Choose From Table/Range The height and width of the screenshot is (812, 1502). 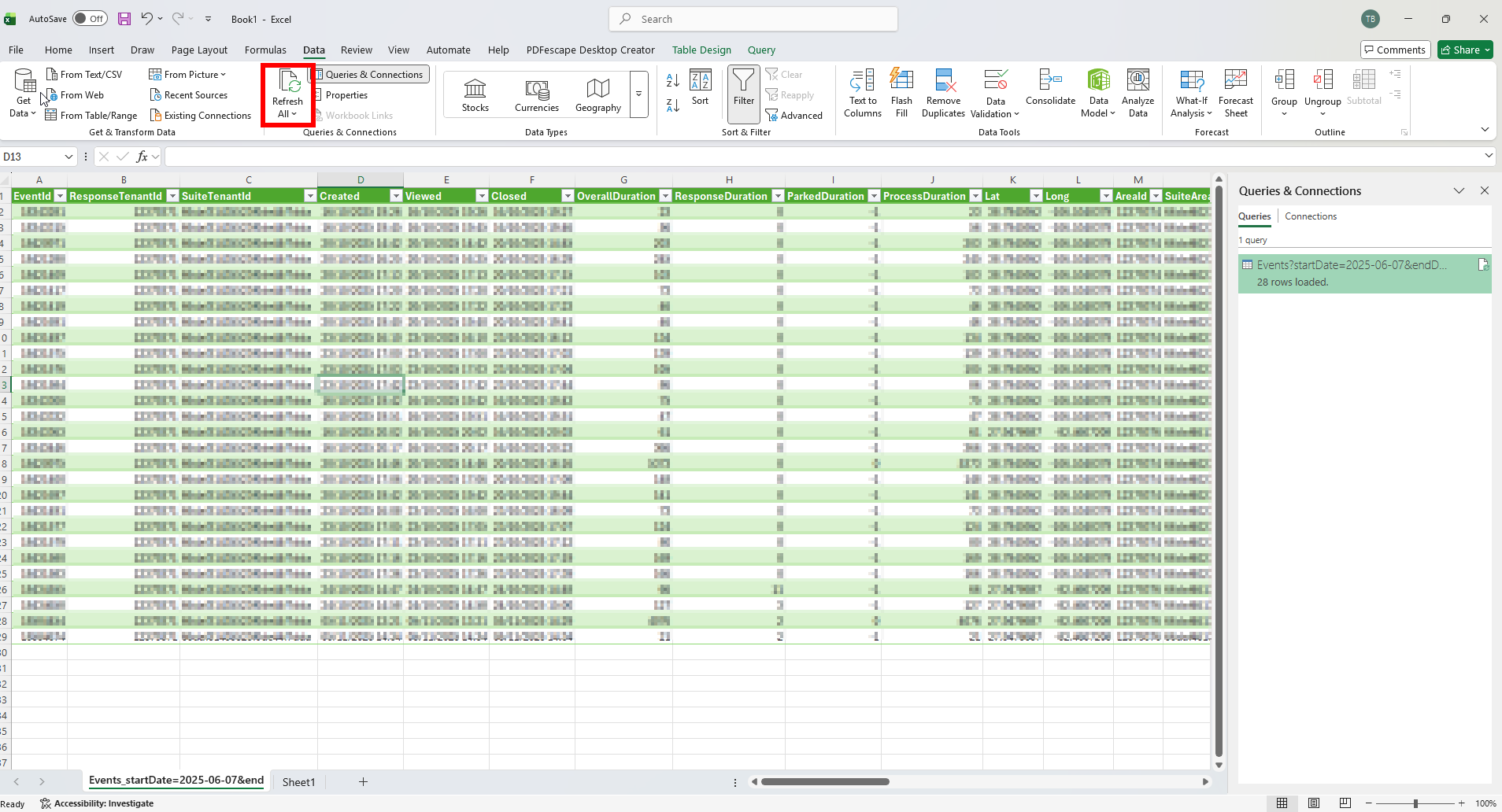coord(91,116)
